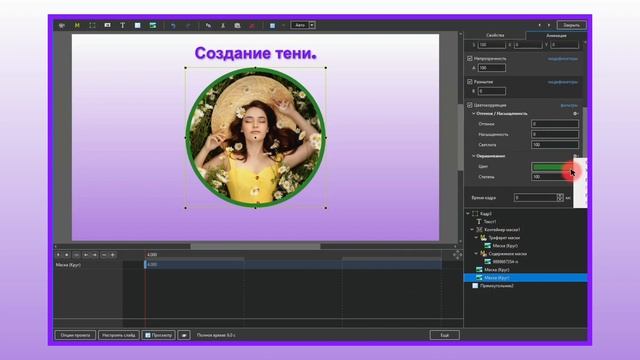Open the green Цвет color swatch
The width and height of the screenshot is (640, 360).
[551, 167]
